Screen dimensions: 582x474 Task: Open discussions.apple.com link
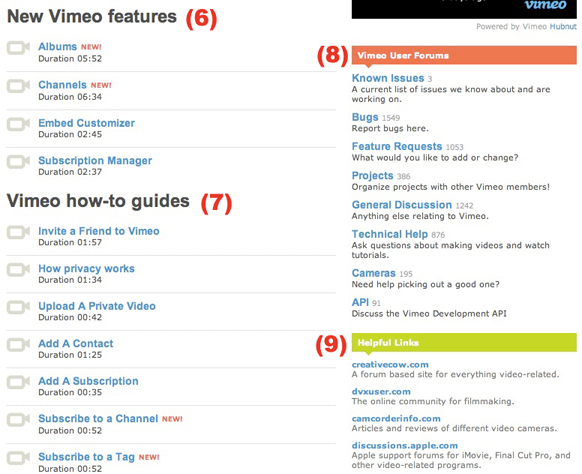pos(405,445)
